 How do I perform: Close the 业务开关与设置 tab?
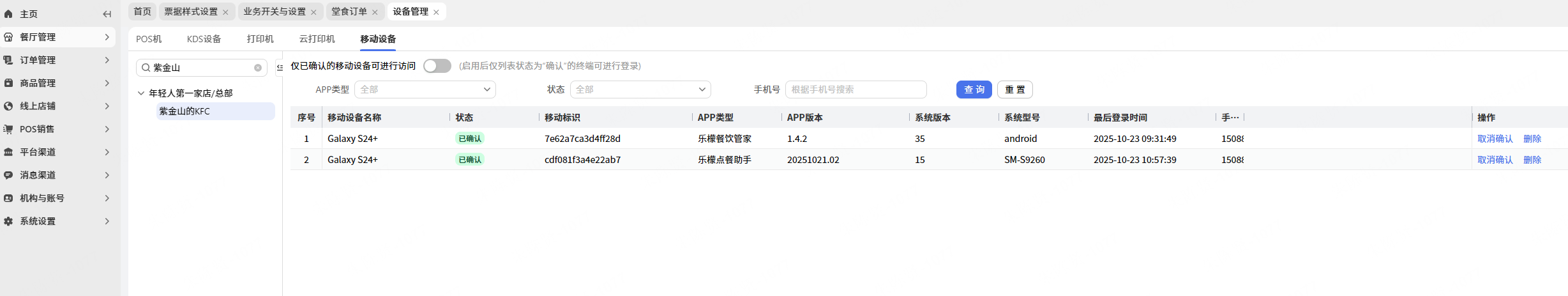point(313,12)
